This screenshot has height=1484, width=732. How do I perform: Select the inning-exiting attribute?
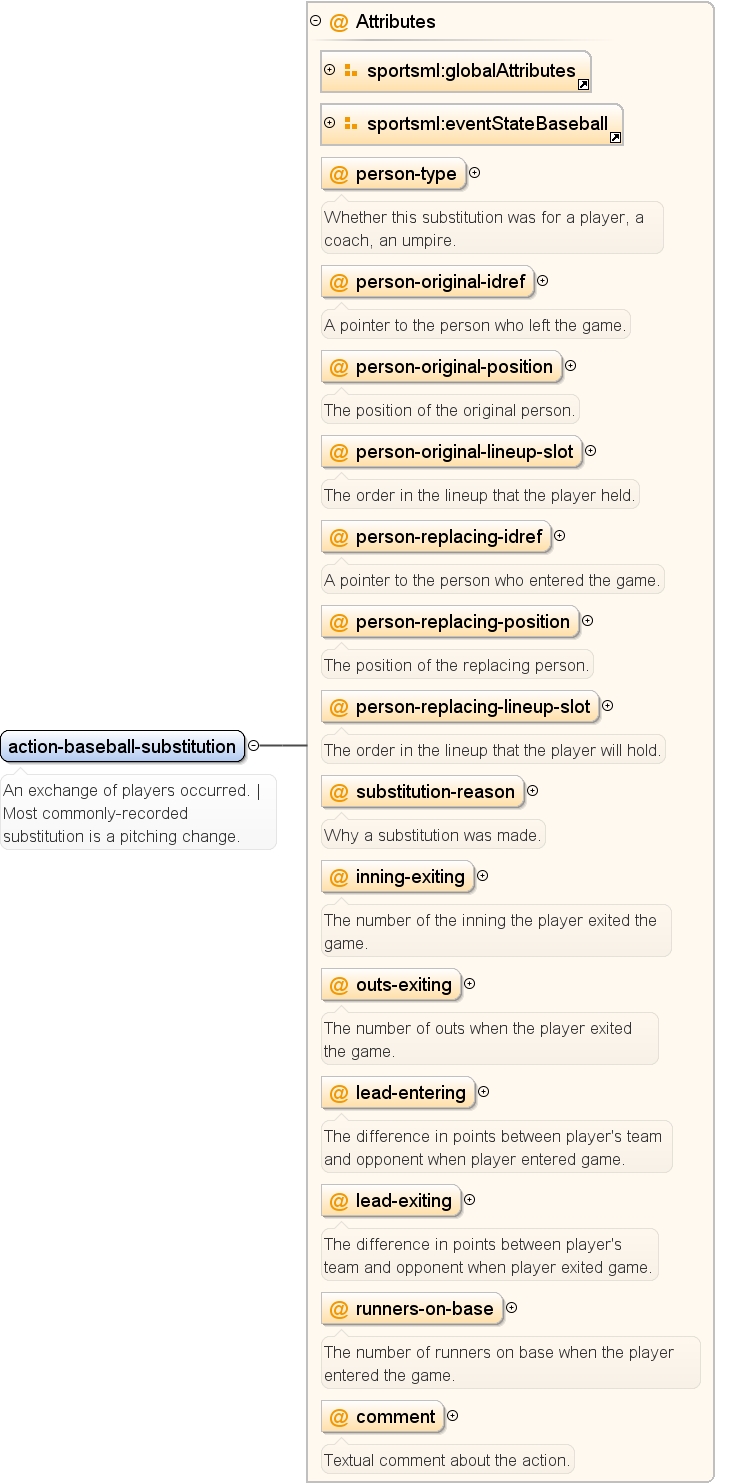click(x=397, y=877)
